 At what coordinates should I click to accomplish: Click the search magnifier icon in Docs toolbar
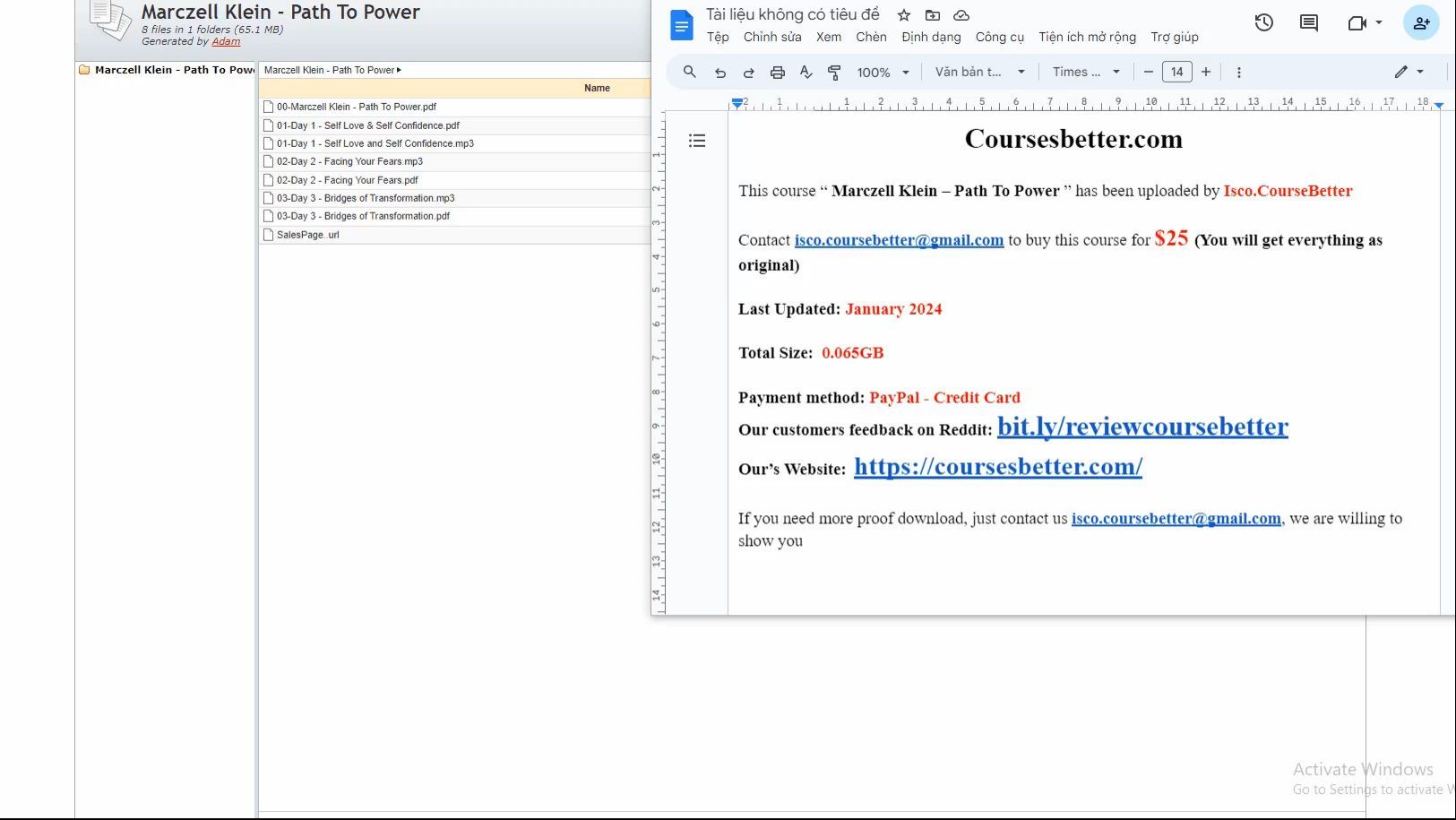pyautogui.click(x=689, y=72)
